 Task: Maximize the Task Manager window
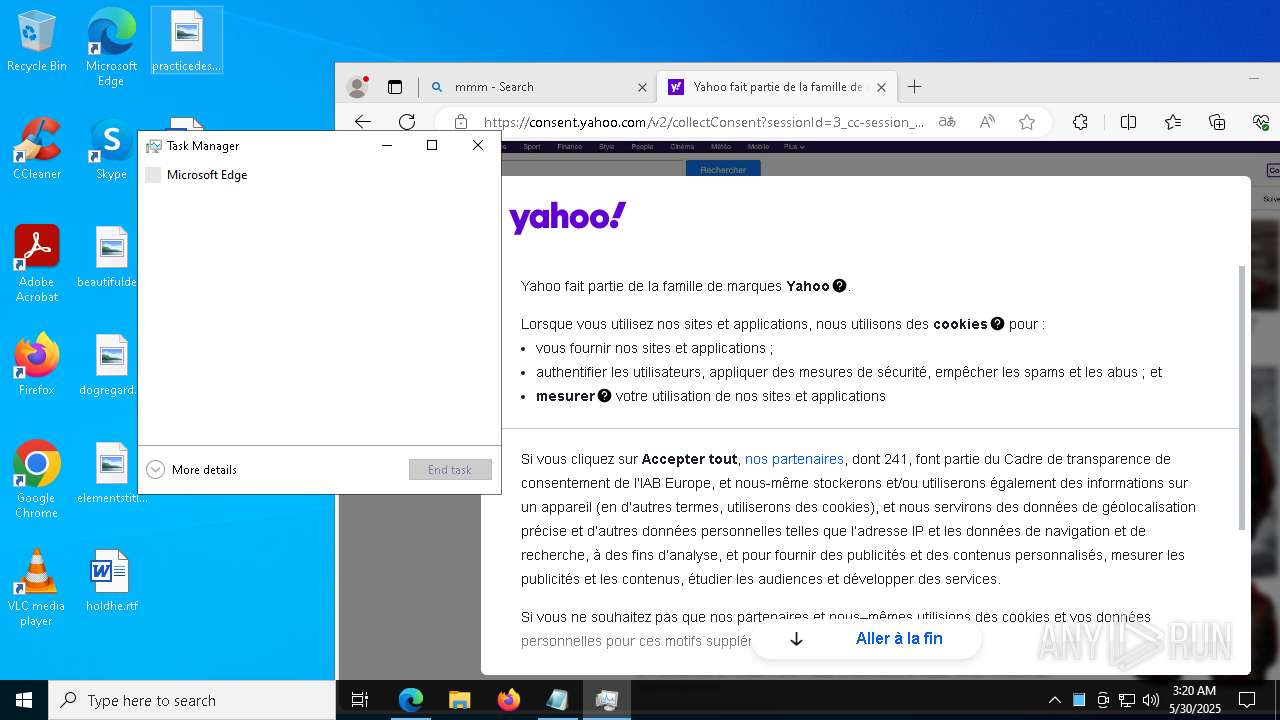[432, 146]
